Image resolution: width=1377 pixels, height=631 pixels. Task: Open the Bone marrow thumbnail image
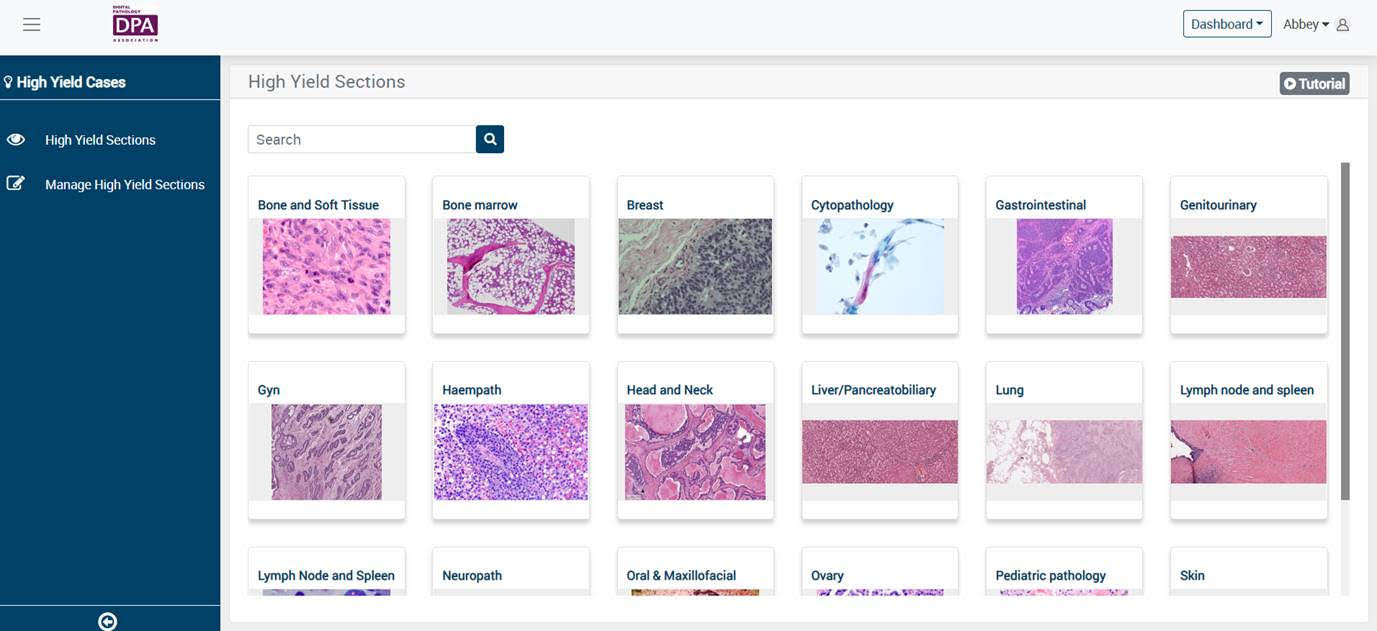pyautogui.click(x=511, y=266)
